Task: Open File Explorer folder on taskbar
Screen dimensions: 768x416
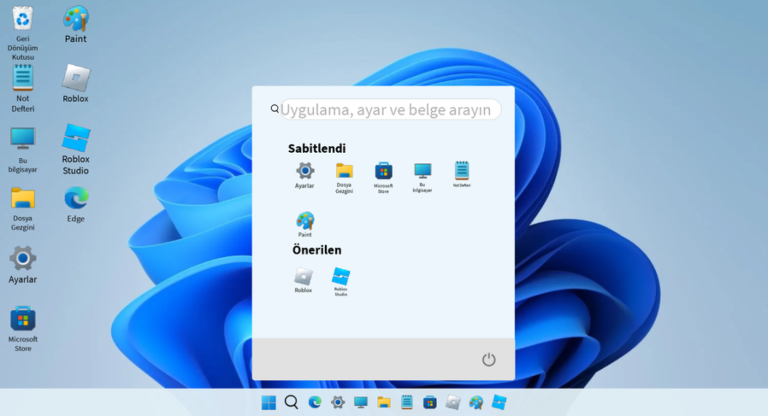Action: [x=384, y=403]
